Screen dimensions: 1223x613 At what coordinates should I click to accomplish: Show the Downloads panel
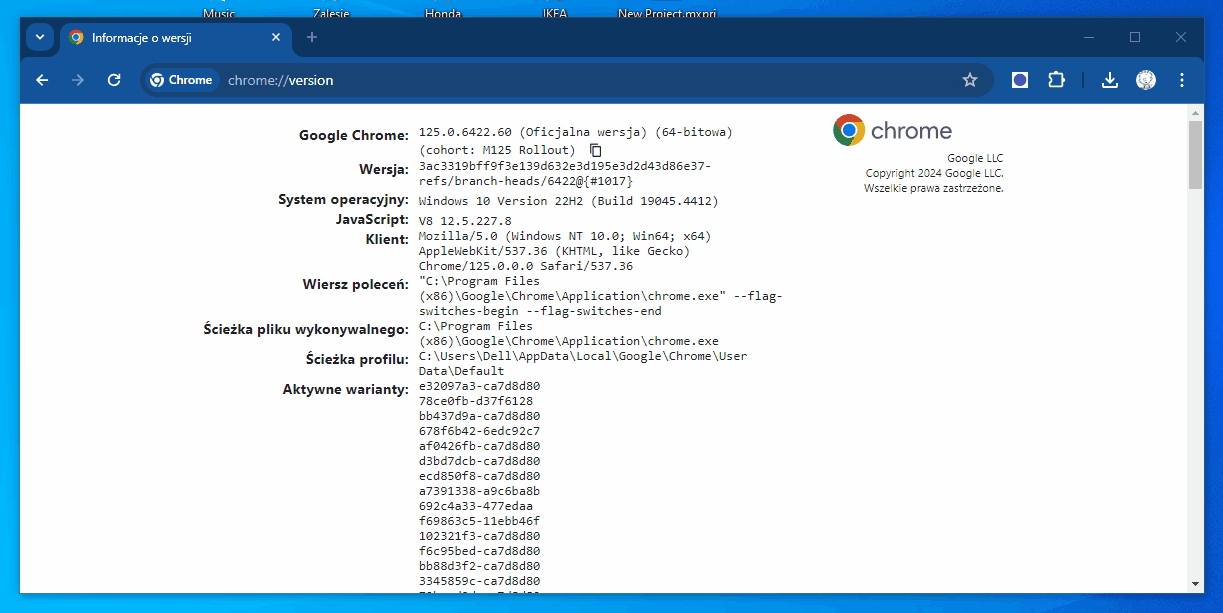click(1109, 80)
